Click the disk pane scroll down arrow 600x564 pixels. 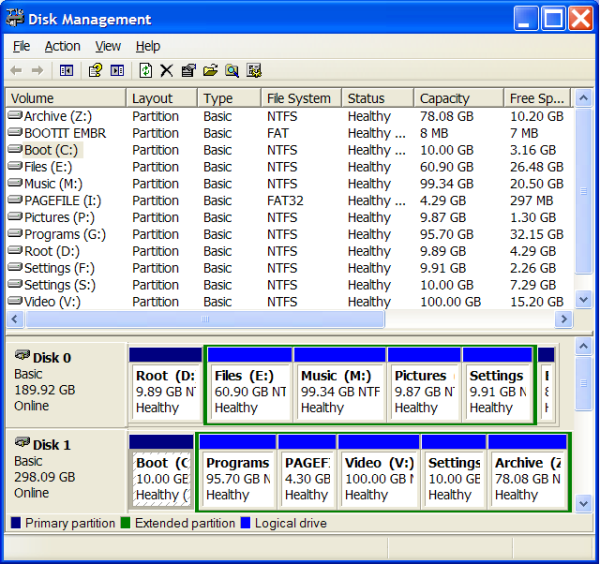click(584, 503)
